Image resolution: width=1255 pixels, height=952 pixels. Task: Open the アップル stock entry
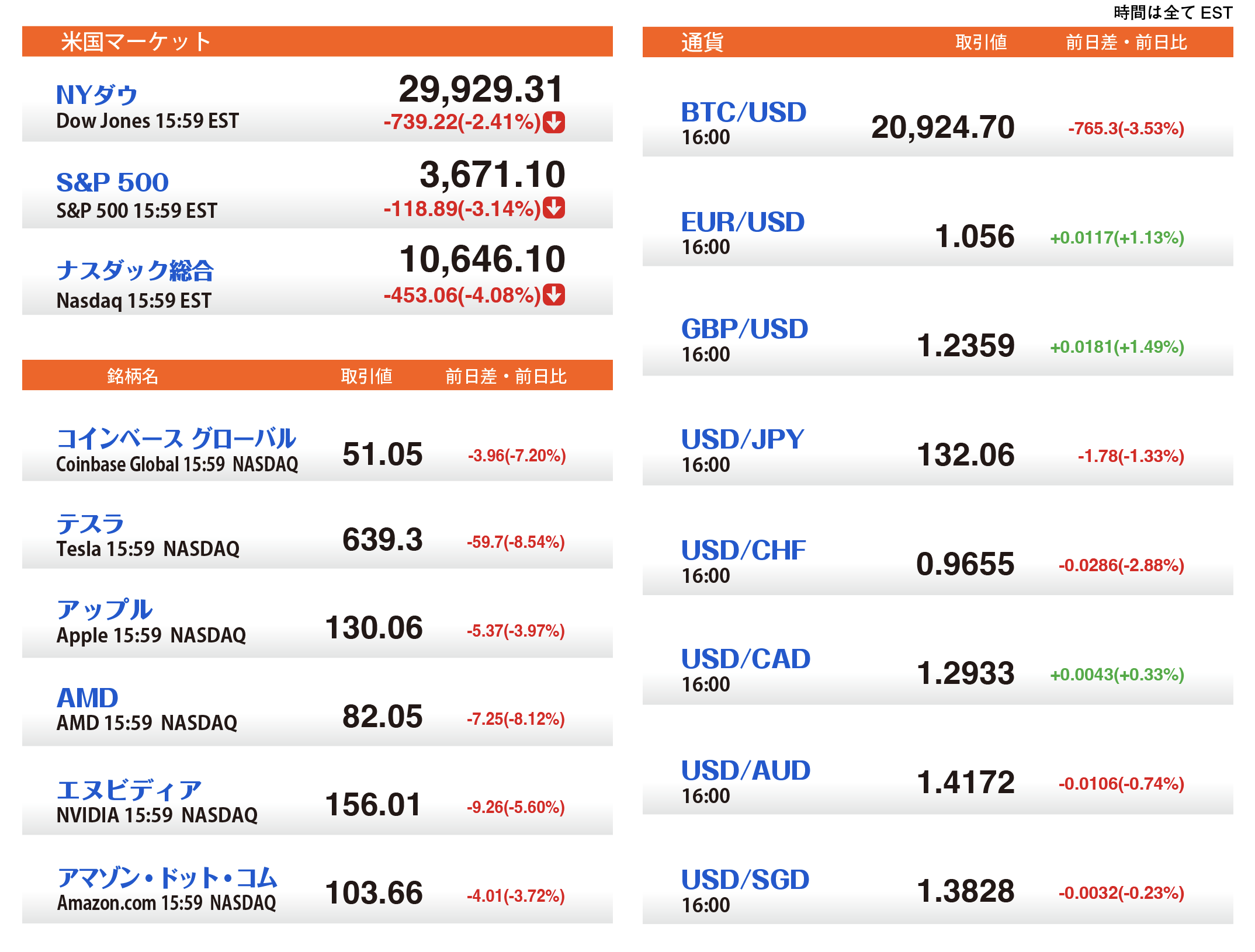tap(105, 610)
